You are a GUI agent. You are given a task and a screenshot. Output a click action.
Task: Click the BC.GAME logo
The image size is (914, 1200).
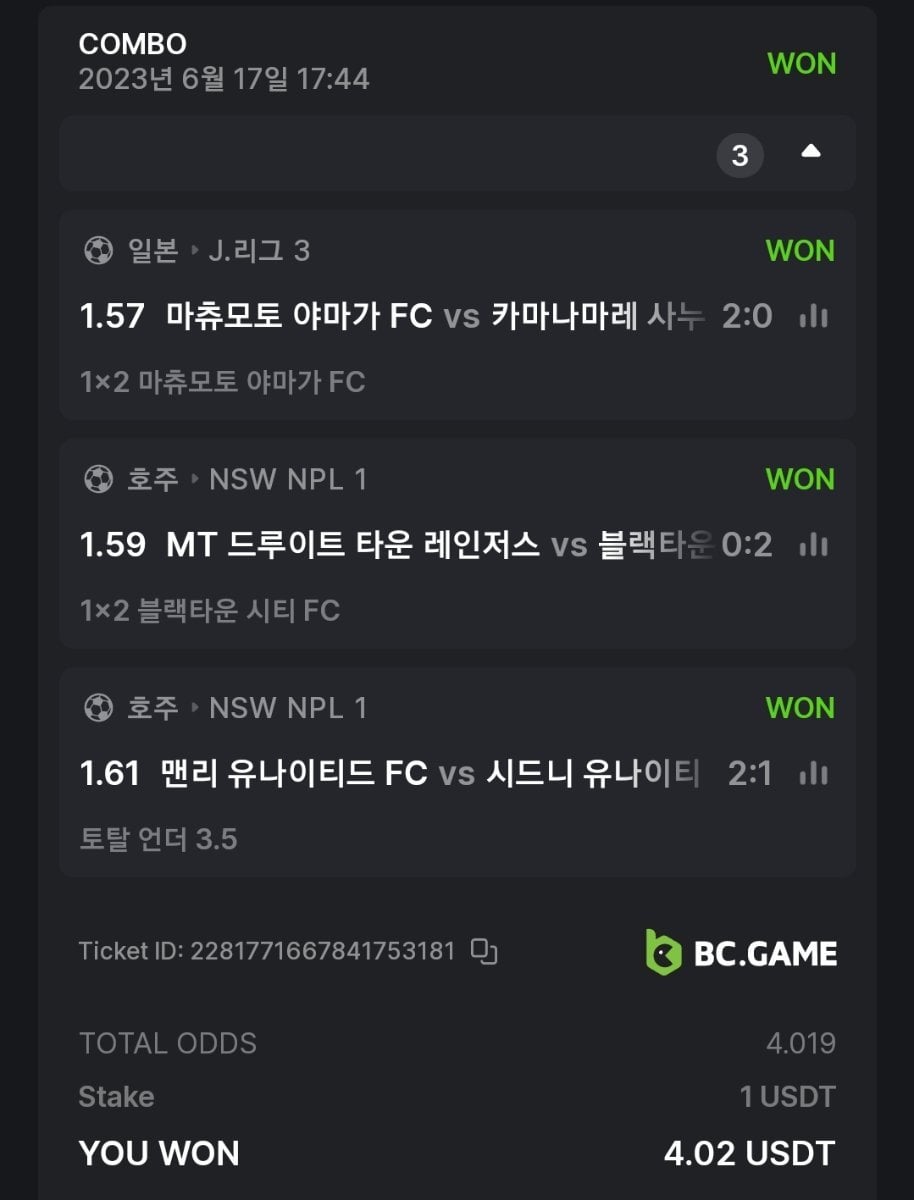pos(741,953)
